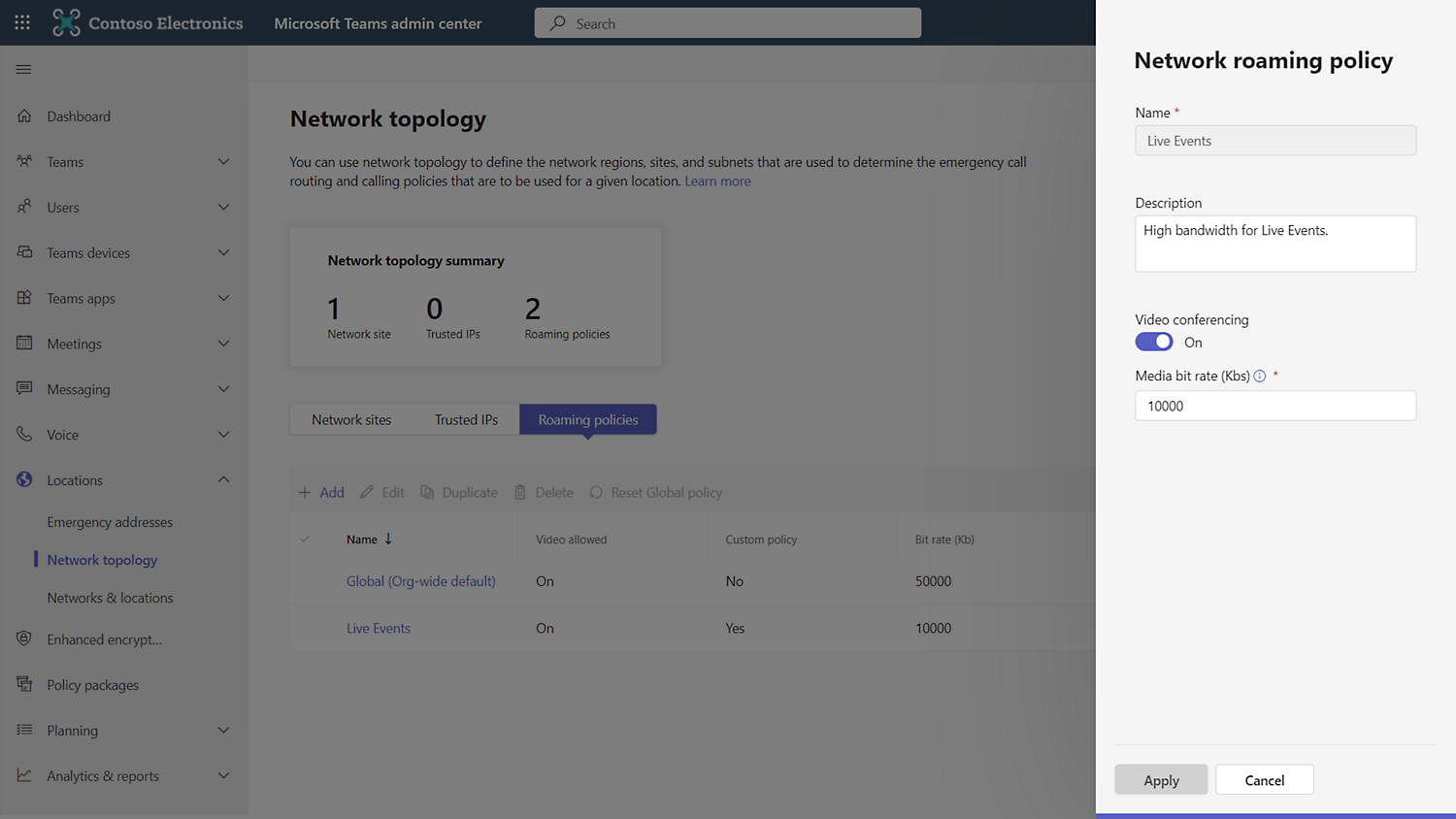Click the Media bit rate input

1275,406
